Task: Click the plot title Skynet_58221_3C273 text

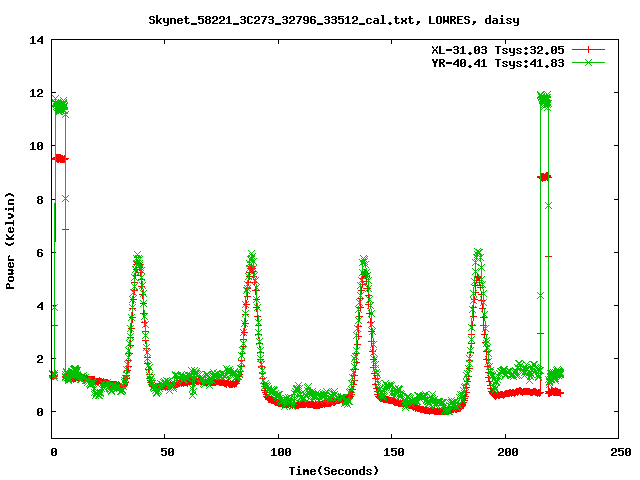Action: 334,20
